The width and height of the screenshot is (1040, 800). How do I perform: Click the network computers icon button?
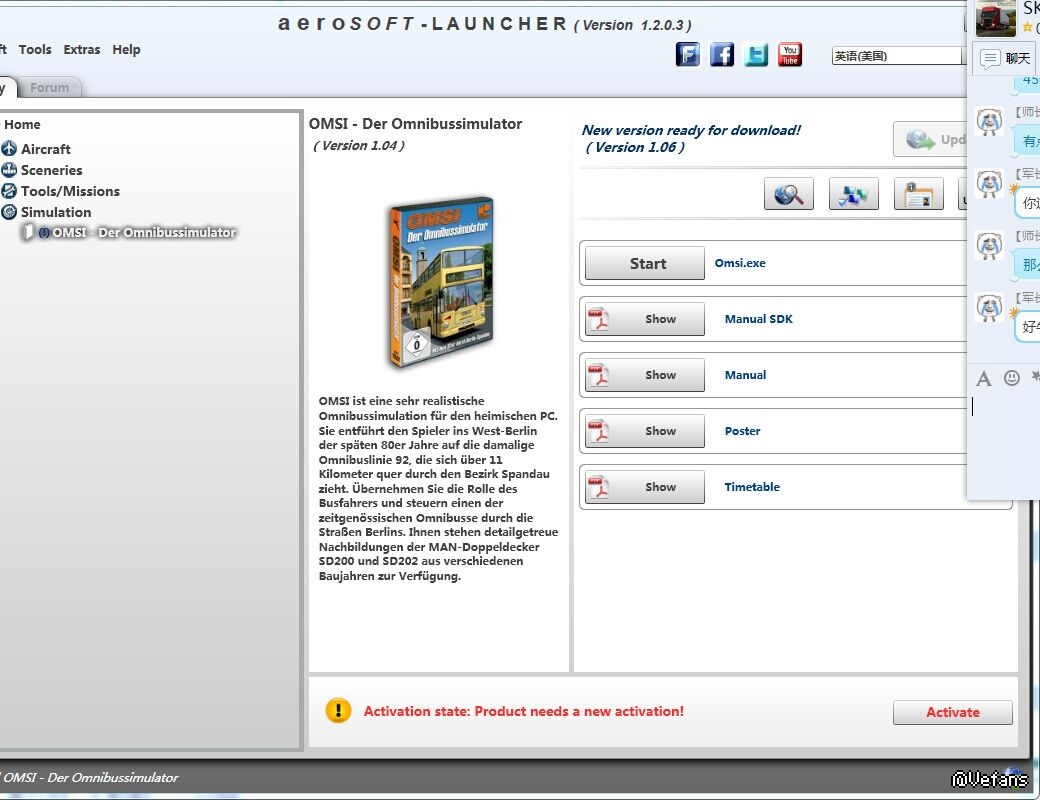click(854, 194)
